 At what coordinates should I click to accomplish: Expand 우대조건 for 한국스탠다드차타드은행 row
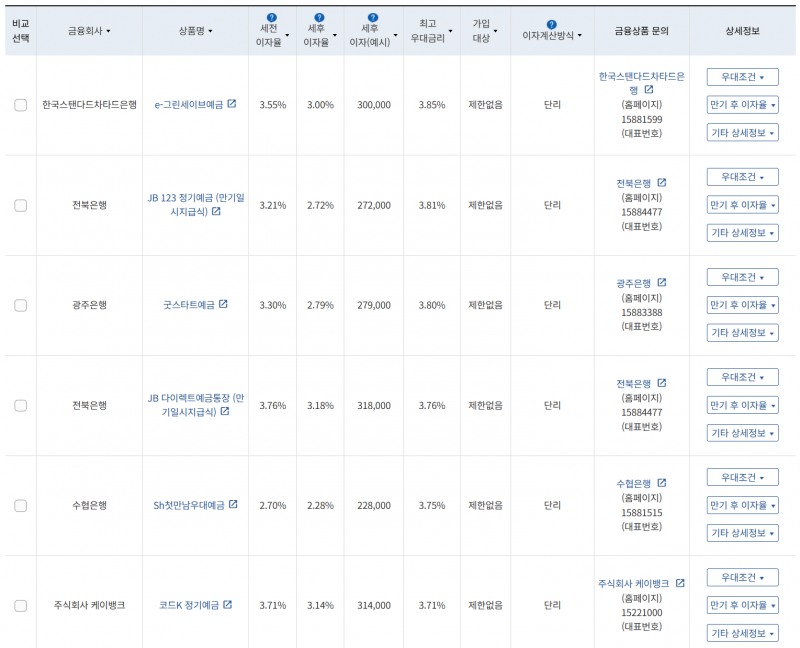(x=742, y=77)
